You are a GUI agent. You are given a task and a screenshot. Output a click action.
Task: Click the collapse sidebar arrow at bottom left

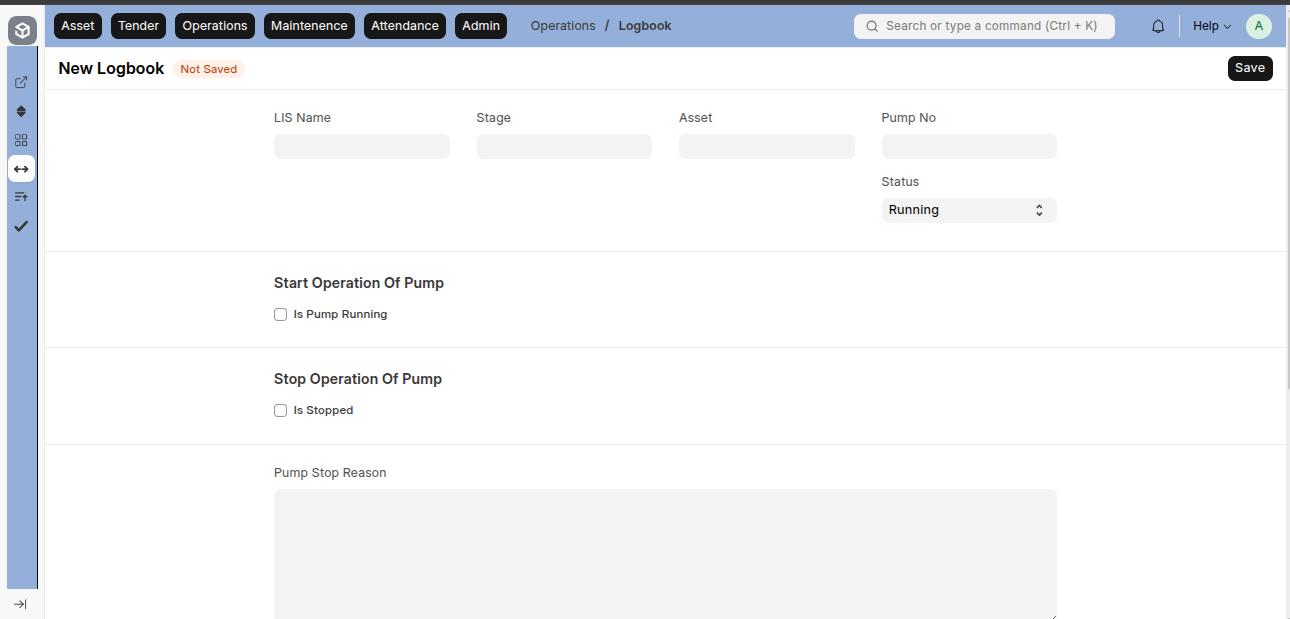click(21, 604)
